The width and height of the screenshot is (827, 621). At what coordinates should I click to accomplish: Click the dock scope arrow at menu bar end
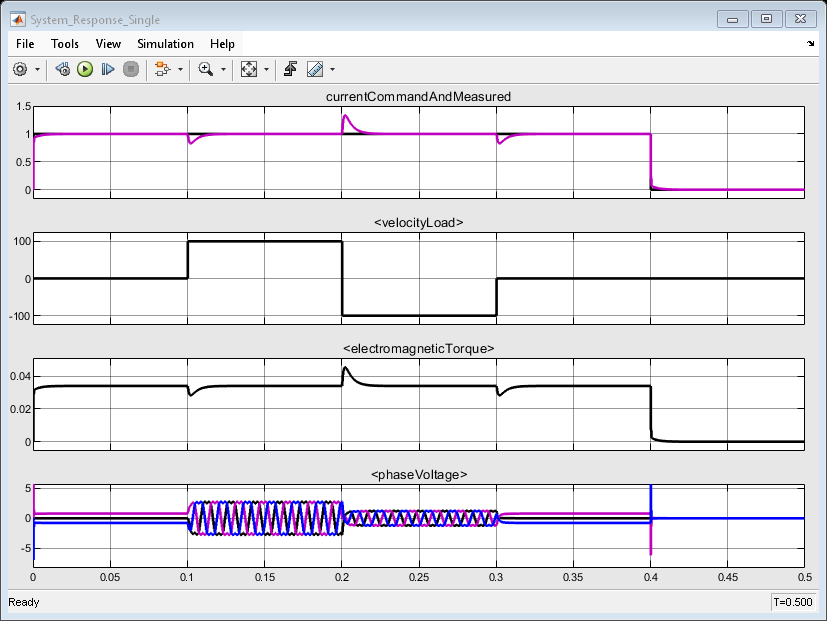click(811, 44)
